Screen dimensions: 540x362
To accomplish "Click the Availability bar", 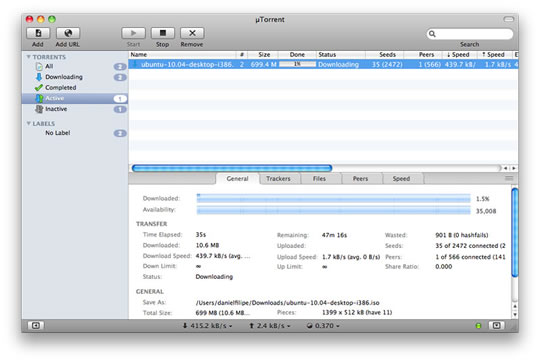I will click(333, 210).
